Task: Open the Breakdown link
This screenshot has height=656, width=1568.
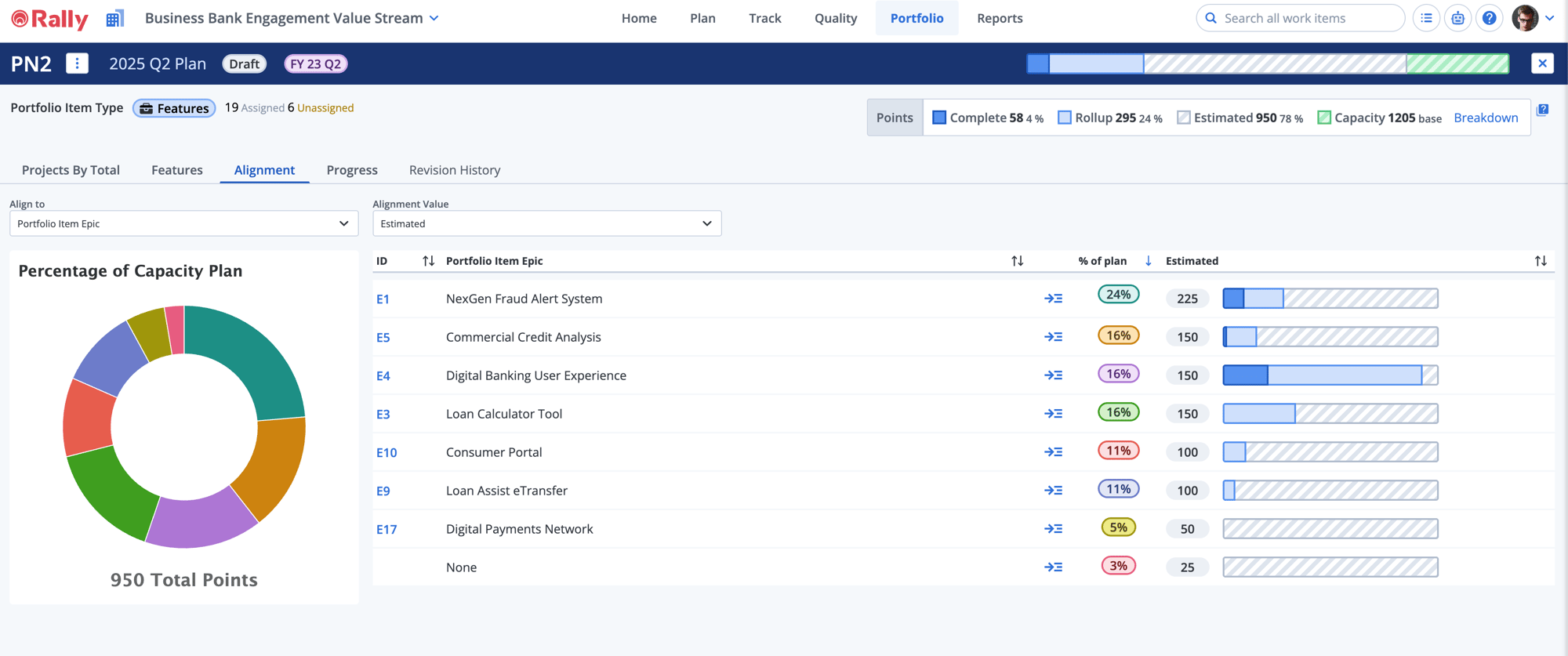Action: click(x=1486, y=118)
